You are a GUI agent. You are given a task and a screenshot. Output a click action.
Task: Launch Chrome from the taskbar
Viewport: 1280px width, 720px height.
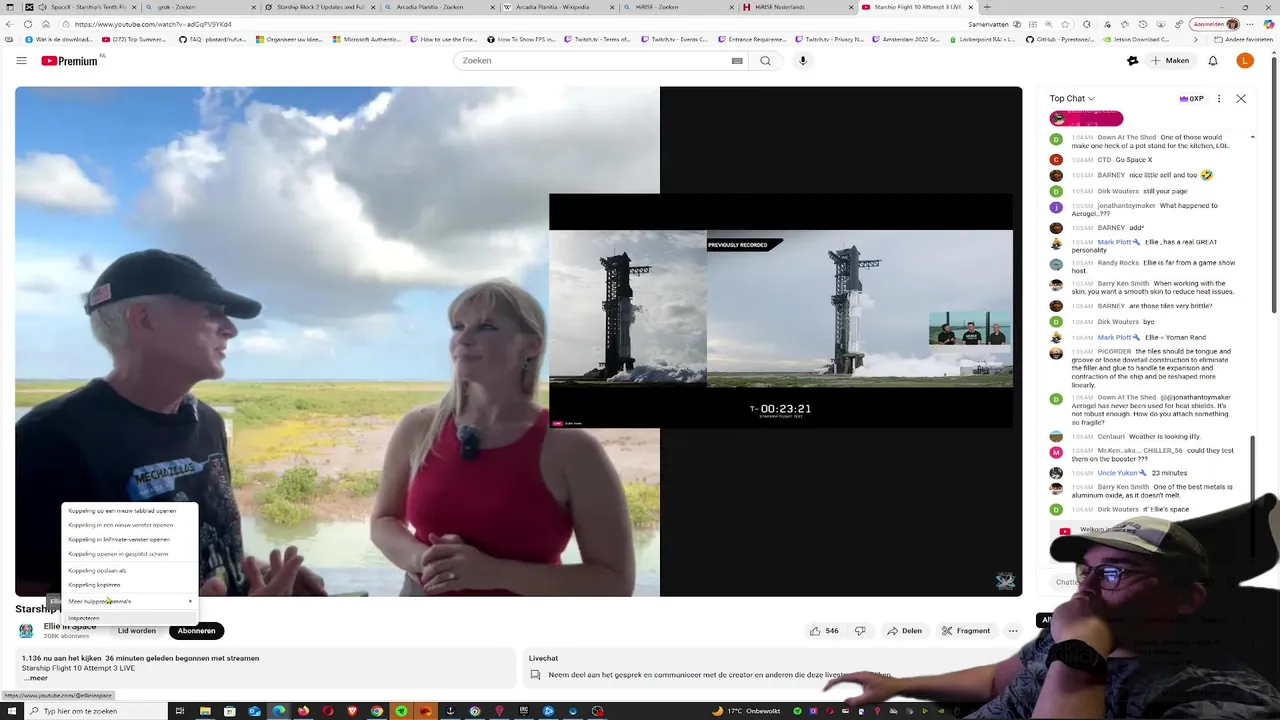[x=377, y=711]
